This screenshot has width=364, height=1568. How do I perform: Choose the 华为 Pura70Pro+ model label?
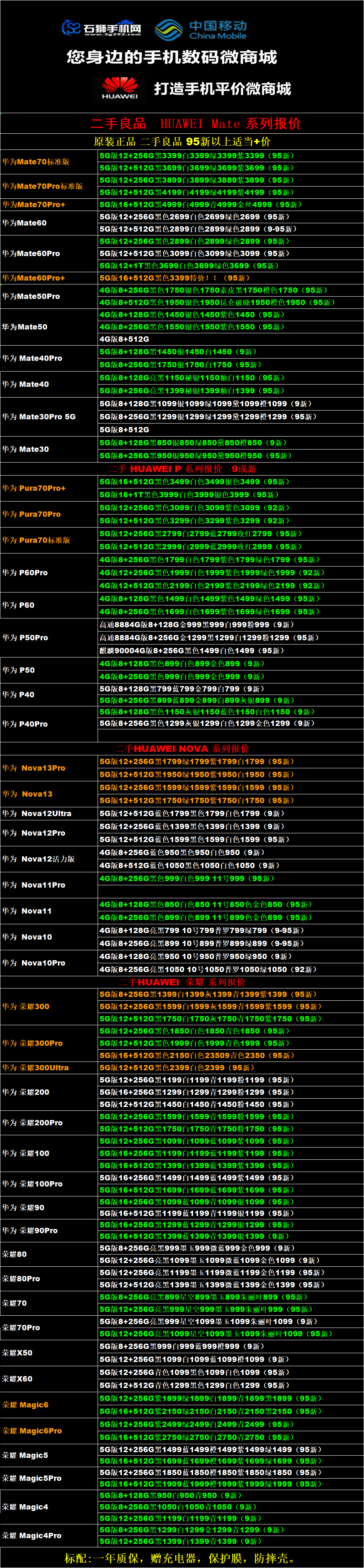click(x=34, y=488)
